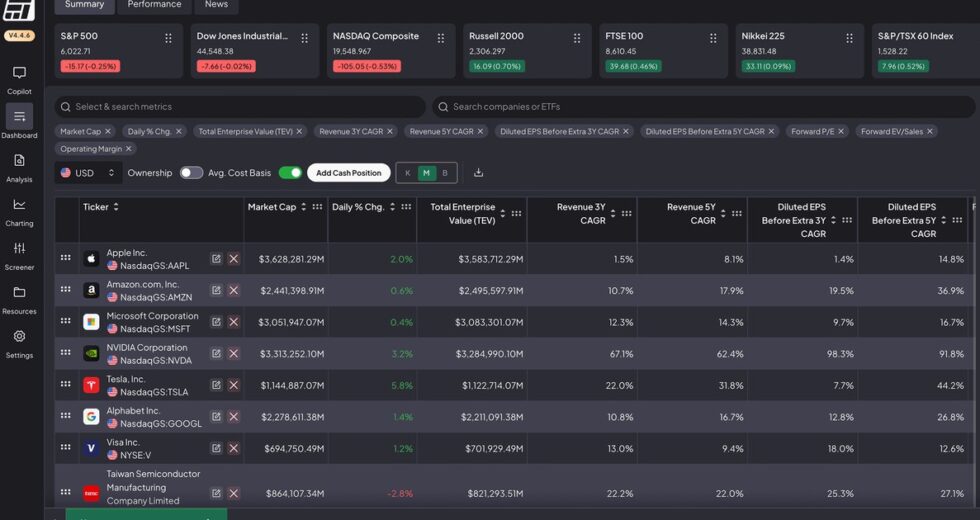Remove the Operating Margin metric chip
The image size is (980, 520).
129,149
